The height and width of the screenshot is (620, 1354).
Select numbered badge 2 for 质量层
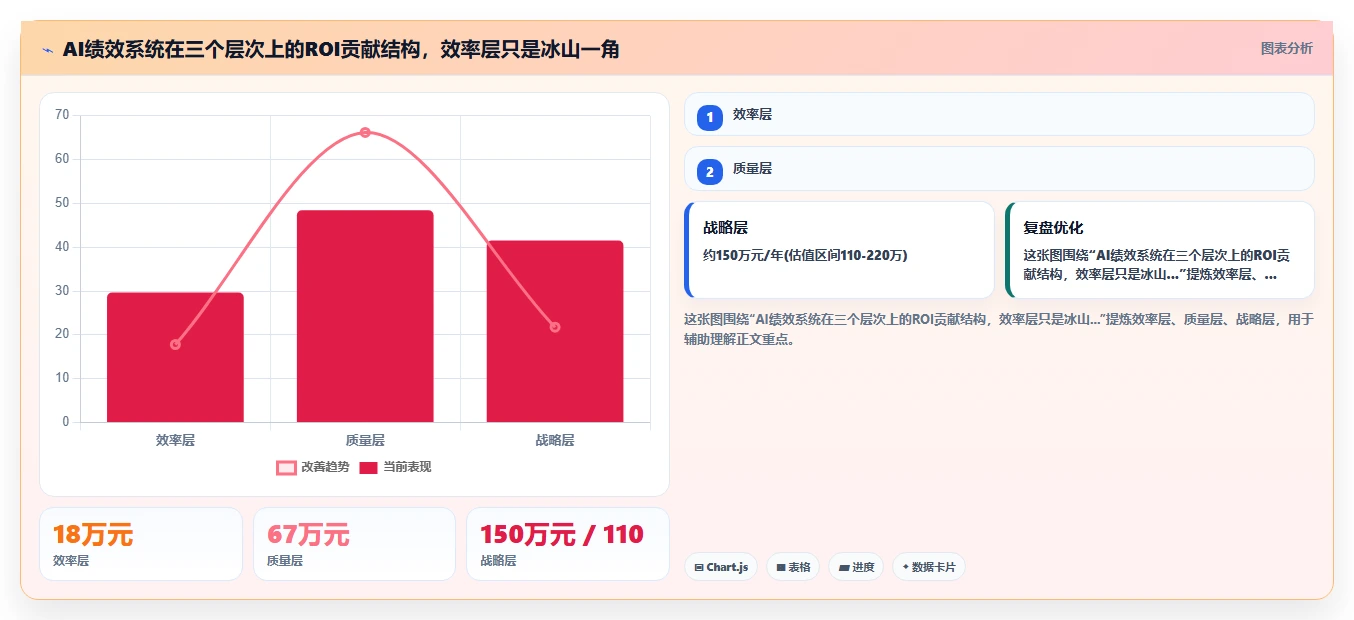point(710,172)
